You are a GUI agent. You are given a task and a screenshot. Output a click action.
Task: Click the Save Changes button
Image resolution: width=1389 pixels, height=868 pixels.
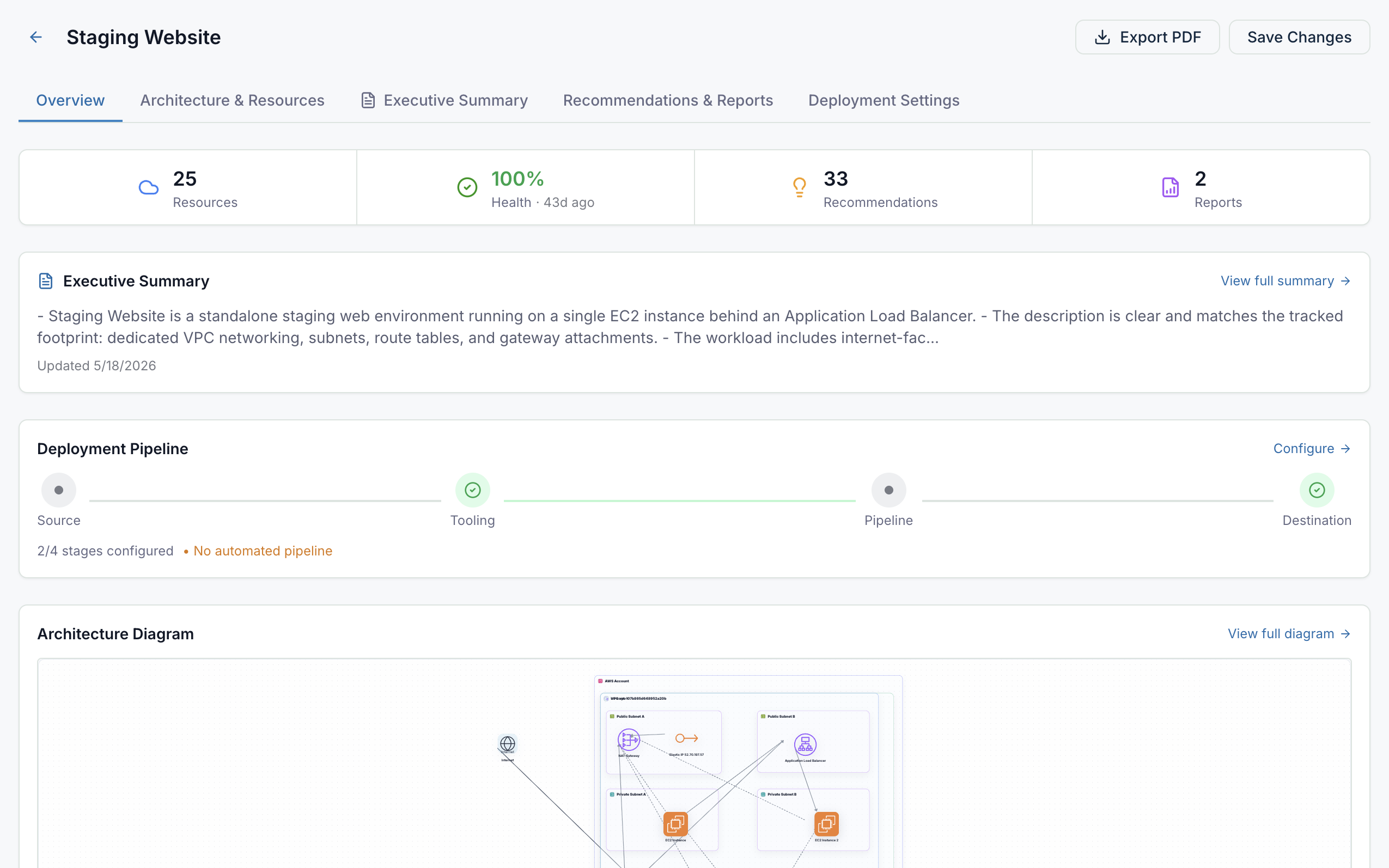point(1299,38)
